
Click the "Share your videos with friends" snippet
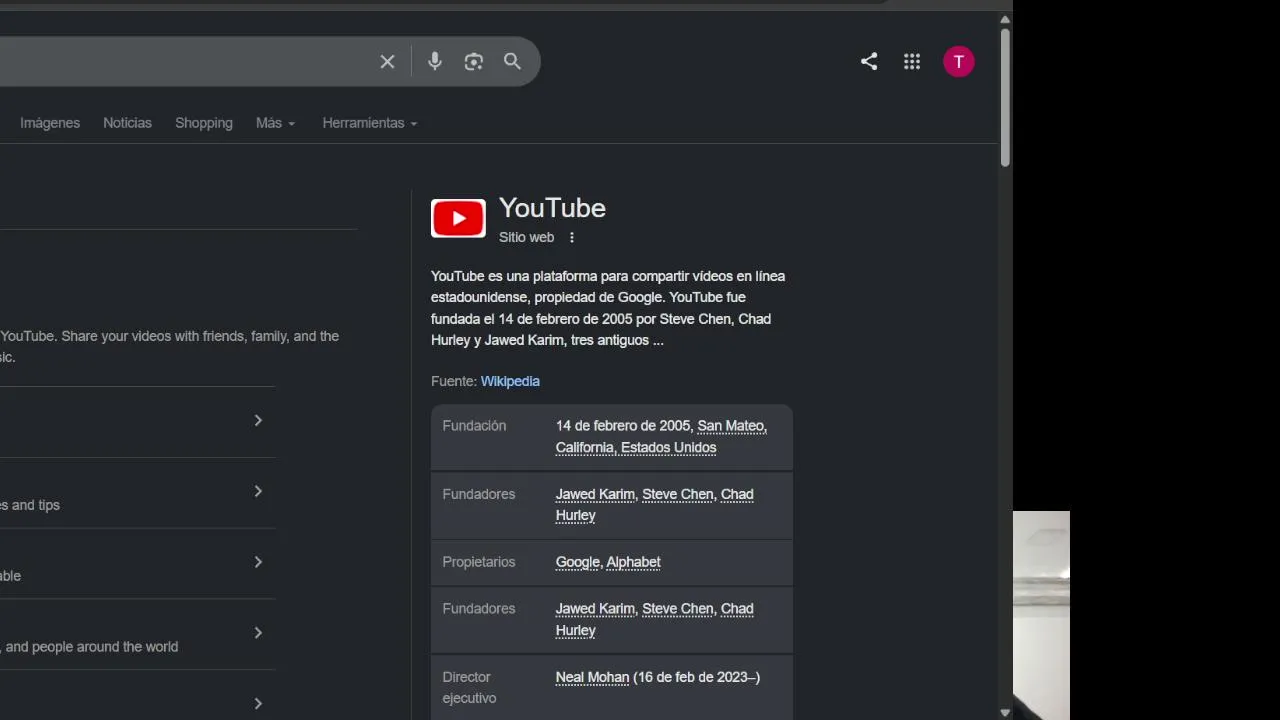click(170, 346)
